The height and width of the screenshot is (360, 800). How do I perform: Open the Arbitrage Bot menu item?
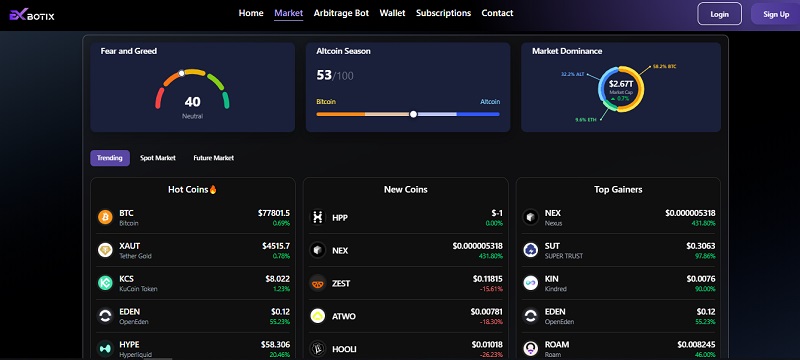click(x=341, y=13)
